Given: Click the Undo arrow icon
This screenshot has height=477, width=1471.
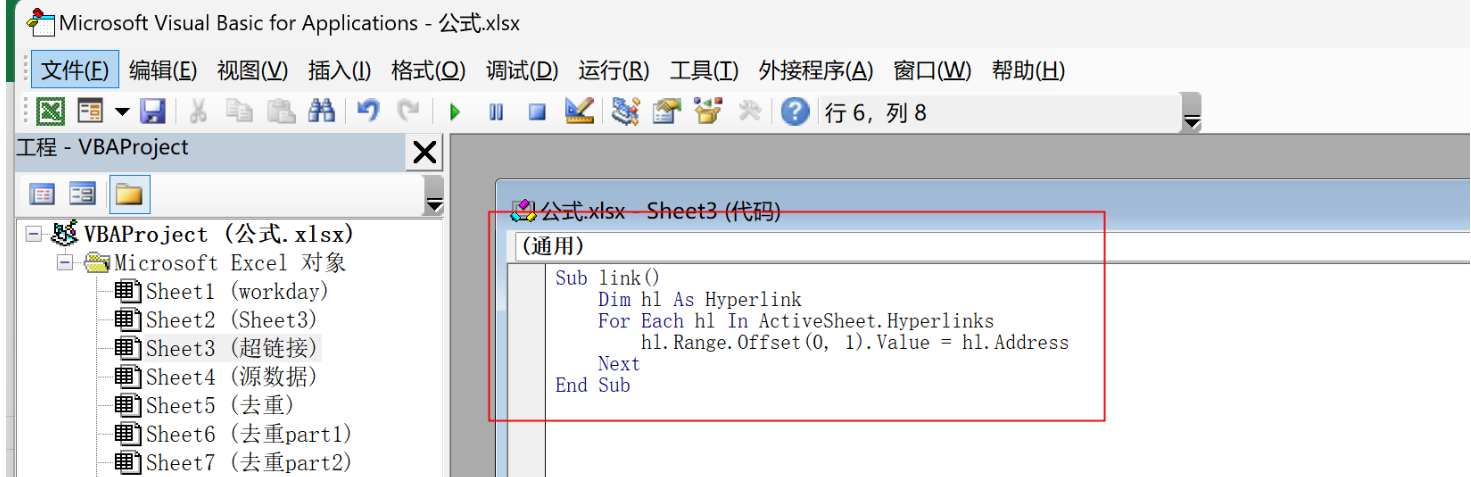Looking at the screenshot, I should [x=368, y=111].
